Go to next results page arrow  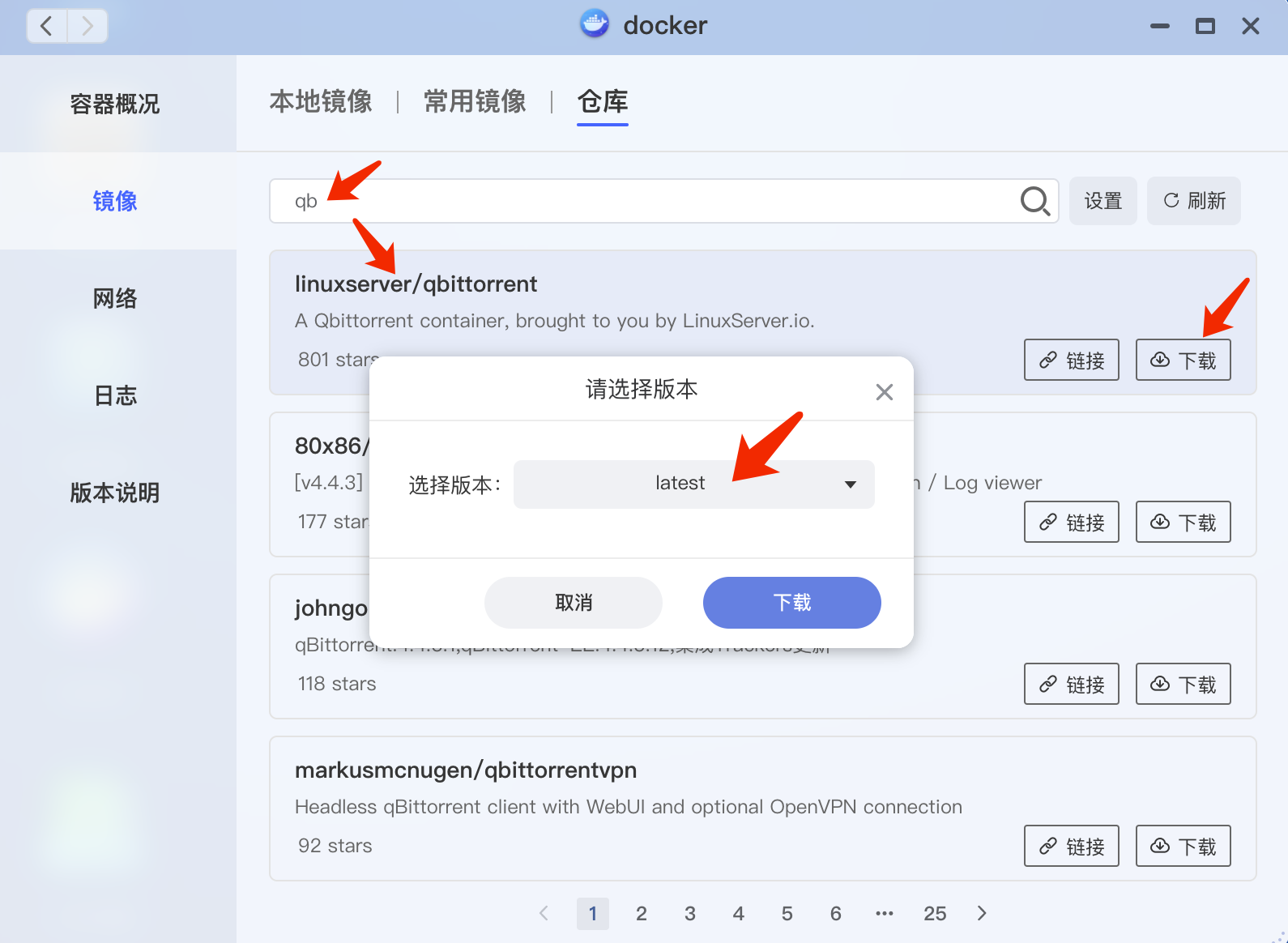(982, 913)
